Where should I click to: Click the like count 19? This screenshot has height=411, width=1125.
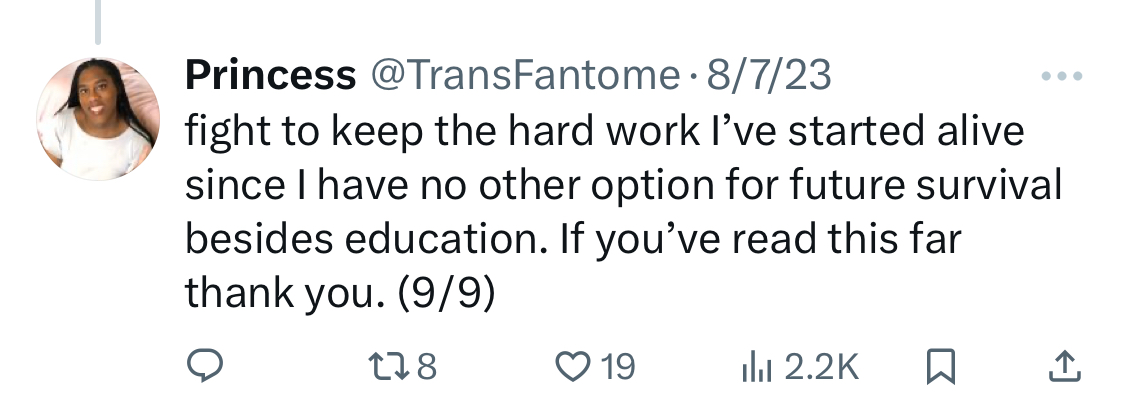[618, 367]
